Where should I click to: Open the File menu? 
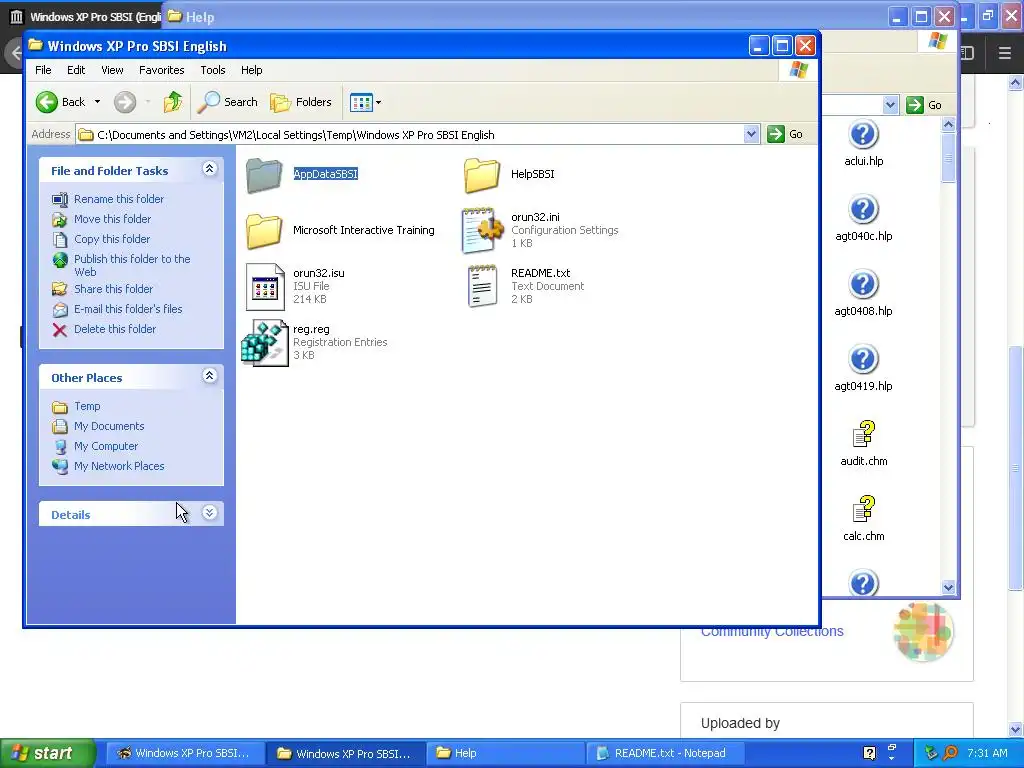click(x=43, y=70)
